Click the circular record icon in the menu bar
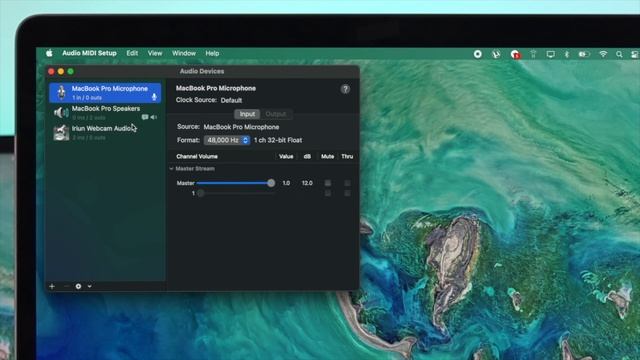Screen dimensions: 640x360 point(478,54)
